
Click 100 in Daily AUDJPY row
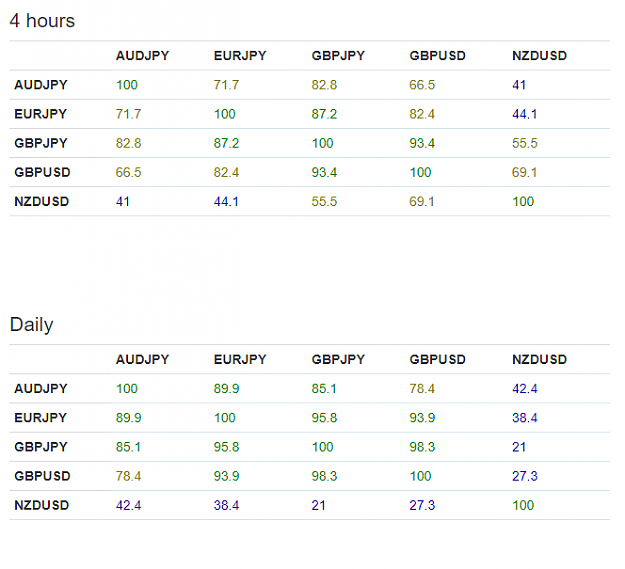pyautogui.click(x=127, y=388)
